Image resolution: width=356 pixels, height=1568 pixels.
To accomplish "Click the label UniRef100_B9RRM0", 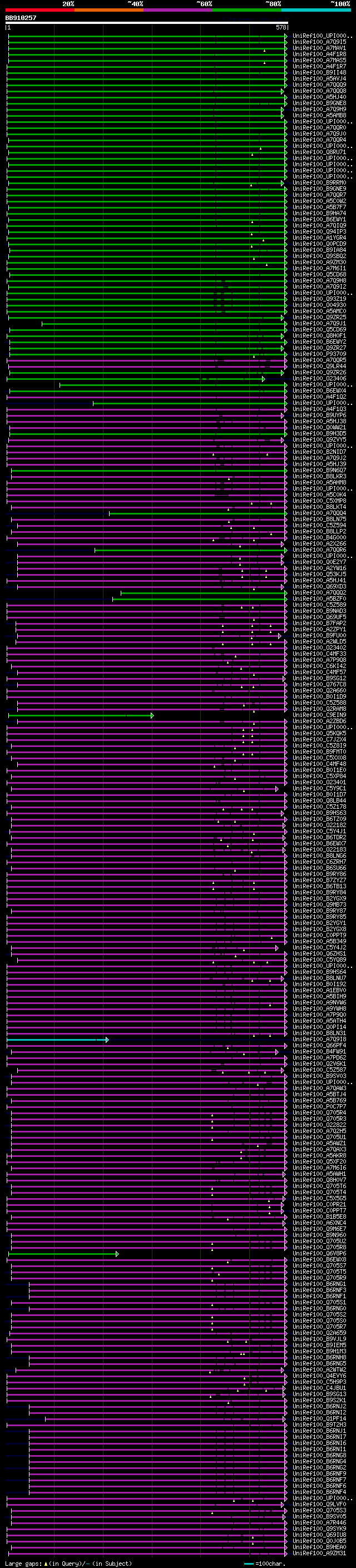I will 319,182.
